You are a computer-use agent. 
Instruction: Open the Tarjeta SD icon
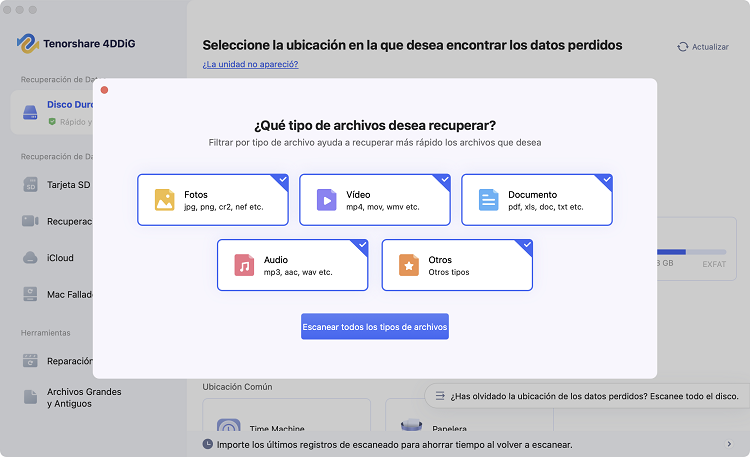tap(31, 185)
